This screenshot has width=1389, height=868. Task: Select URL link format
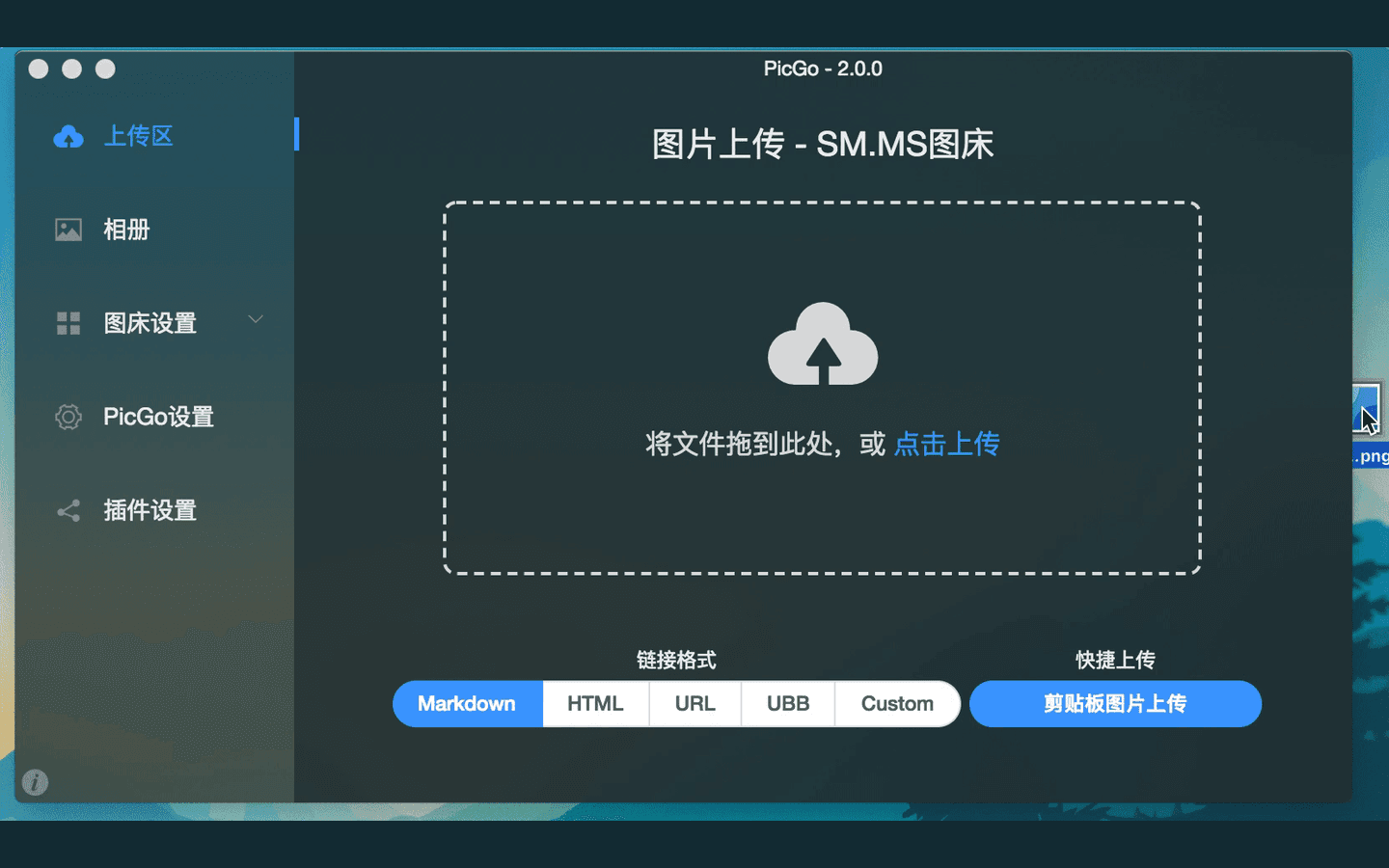(695, 704)
